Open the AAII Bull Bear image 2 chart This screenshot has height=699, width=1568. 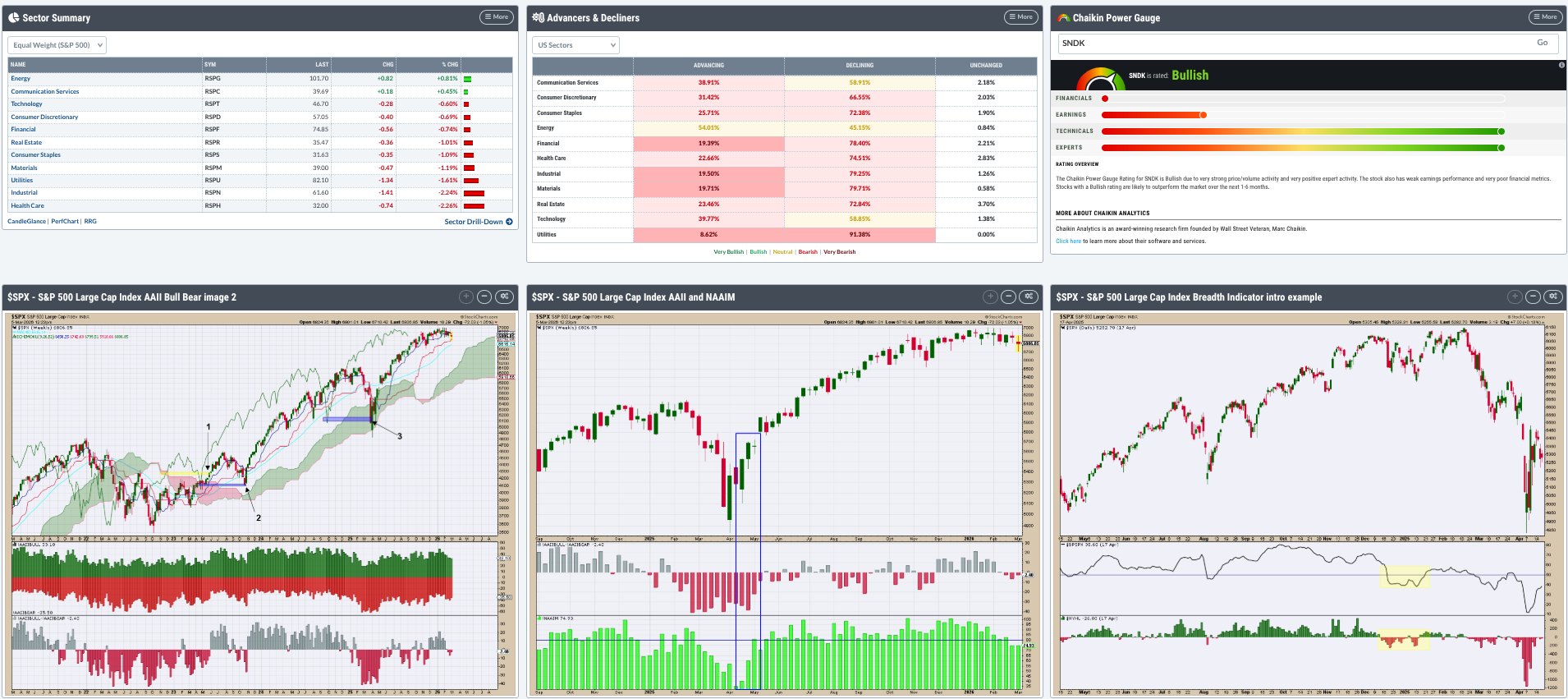(x=260, y=504)
